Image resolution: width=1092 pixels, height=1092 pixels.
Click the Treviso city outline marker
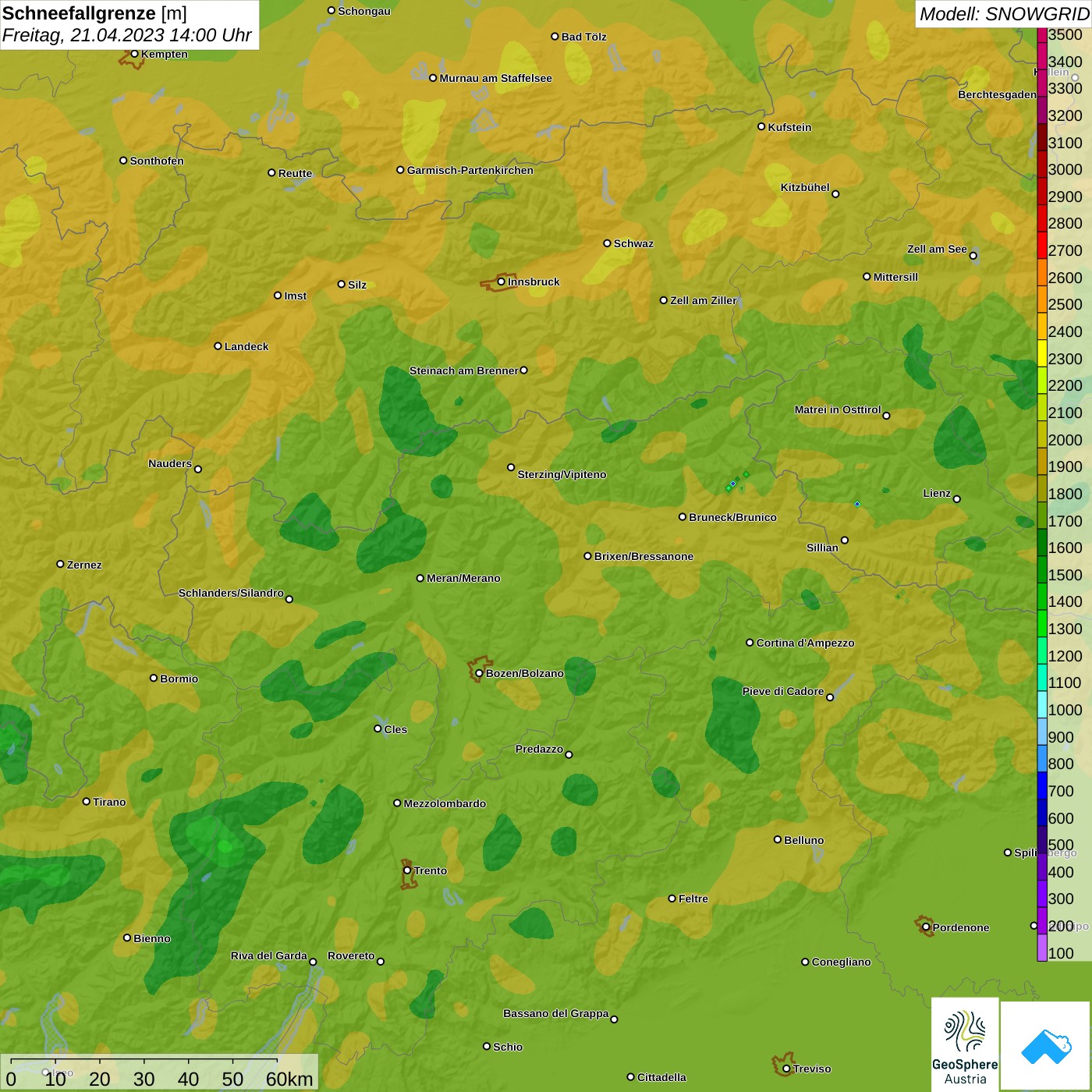pyautogui.click(x=786, y=1069)
